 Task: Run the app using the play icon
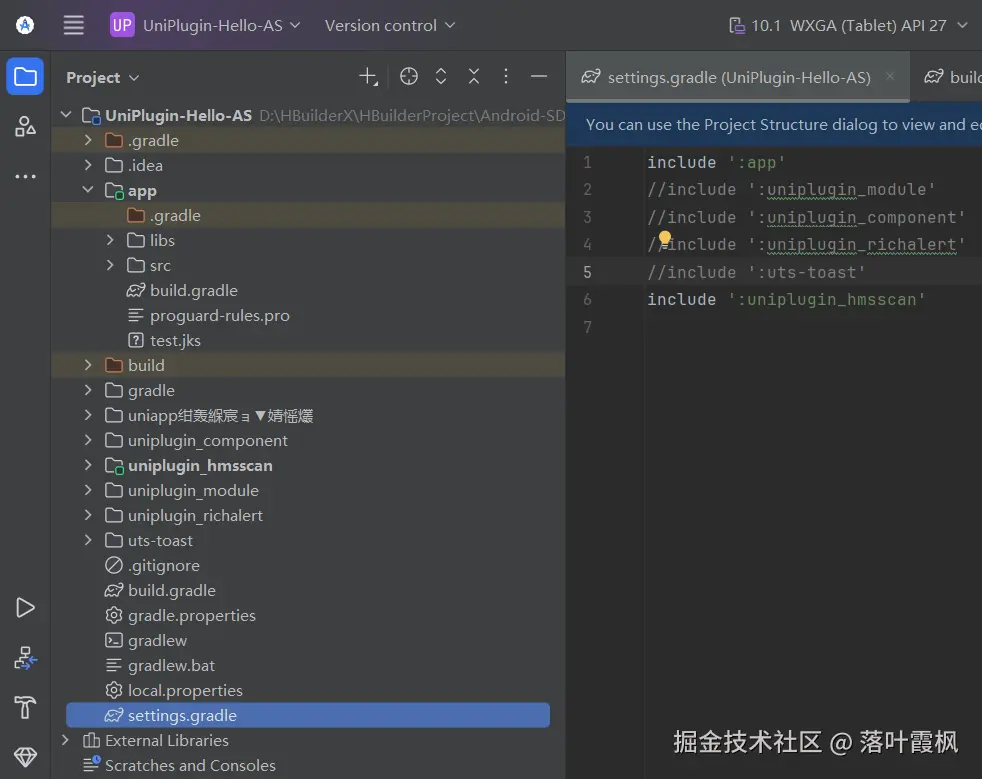pos(25,607)
